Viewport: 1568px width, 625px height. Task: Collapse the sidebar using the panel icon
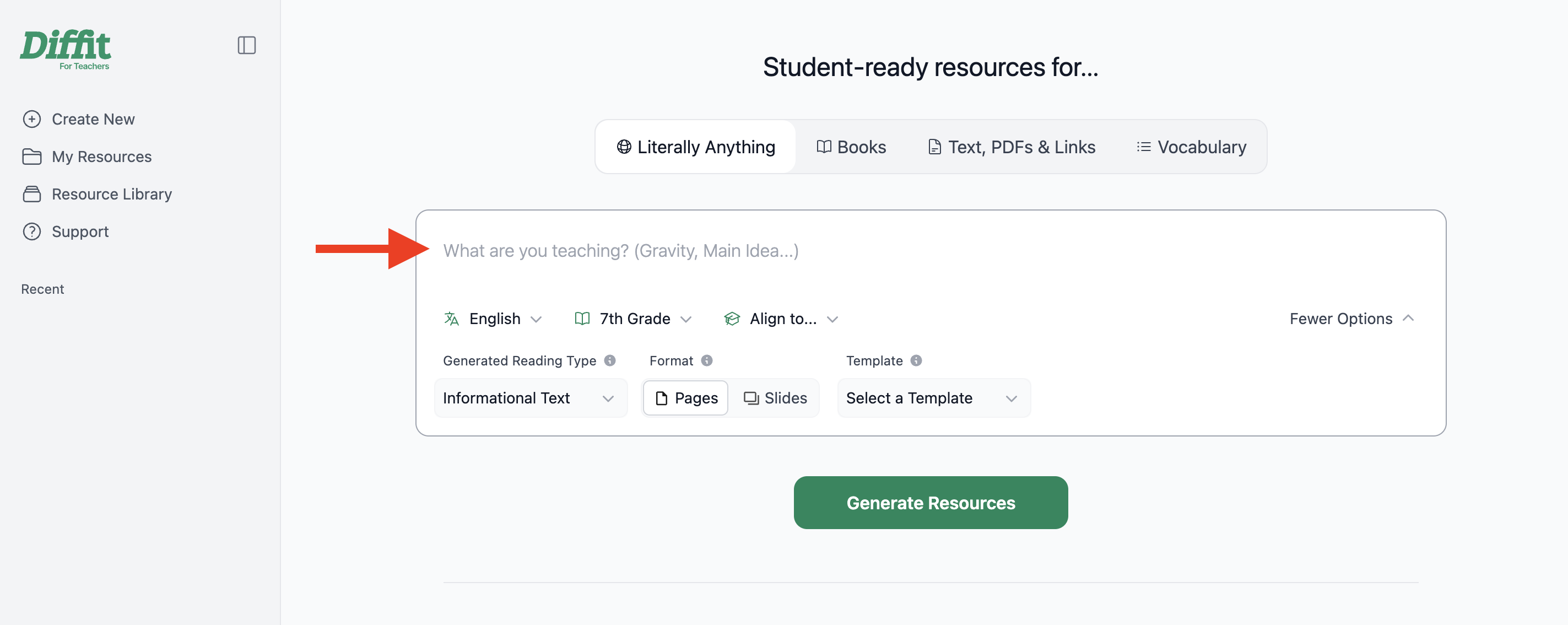[x=246, y=45]
